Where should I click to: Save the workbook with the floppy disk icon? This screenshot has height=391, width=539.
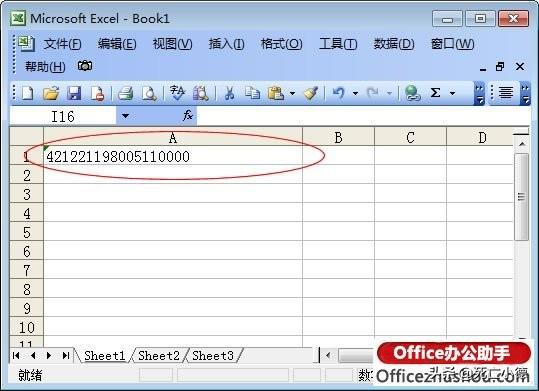click(74, 93)
